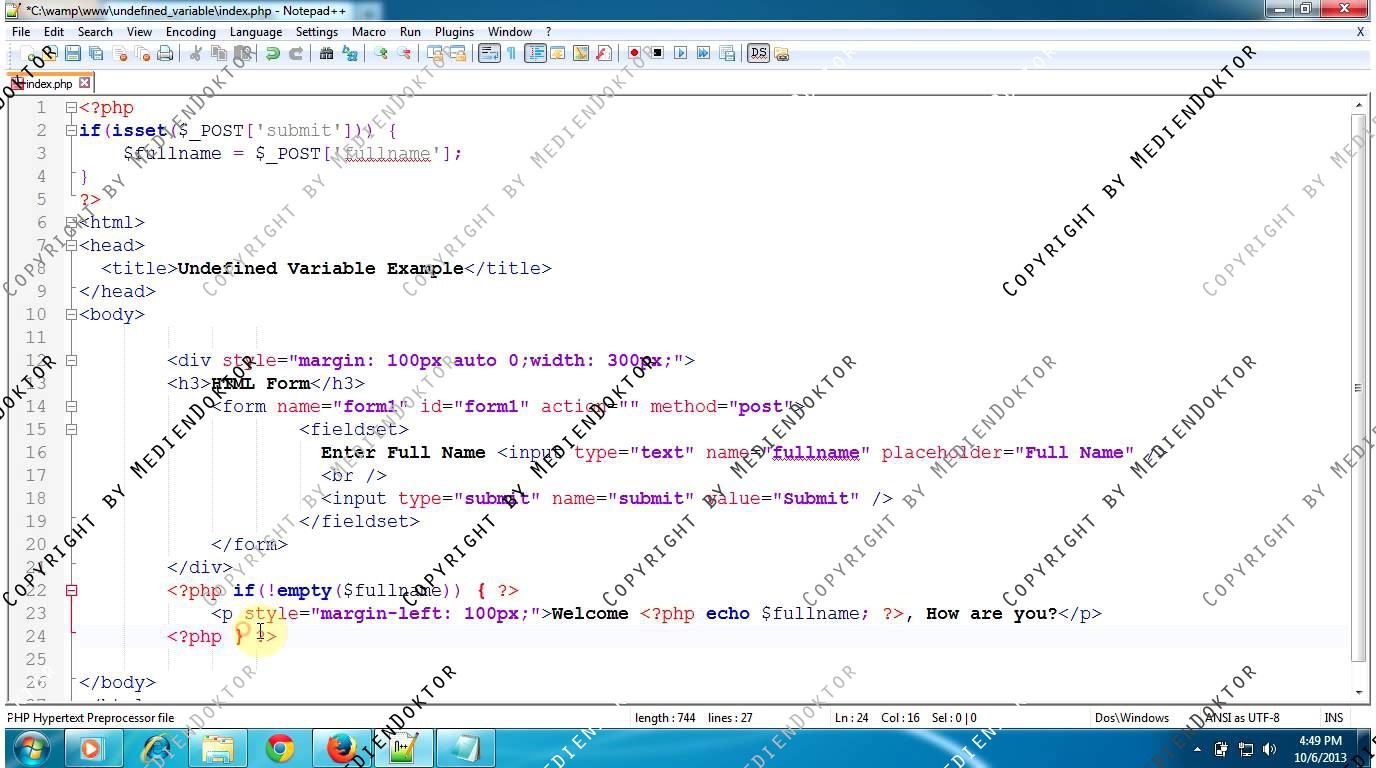Toggle Word Wrap in the toolbar
This screenshot has height=768, width=1376.
(489, 54)
